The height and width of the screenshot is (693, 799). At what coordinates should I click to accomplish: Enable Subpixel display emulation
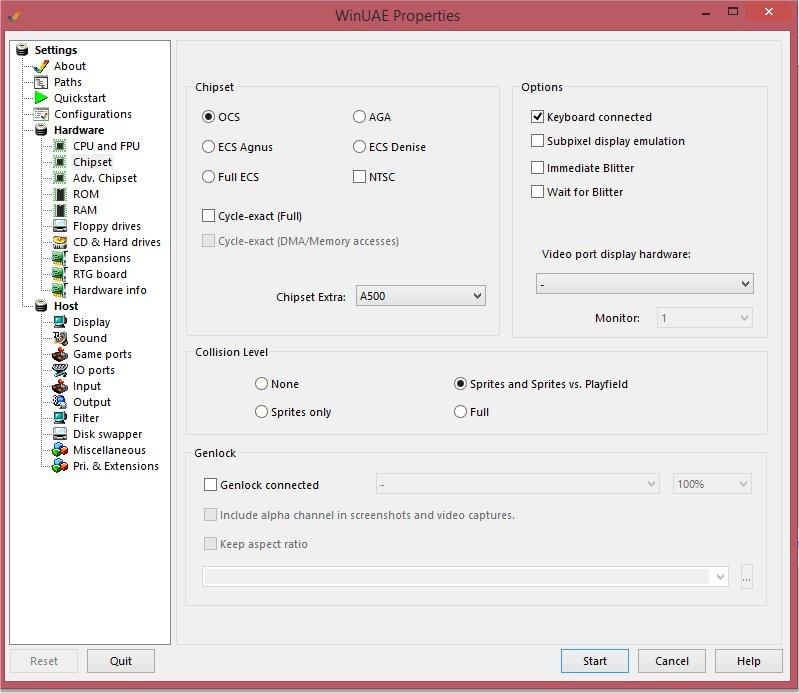pos(537,141)
